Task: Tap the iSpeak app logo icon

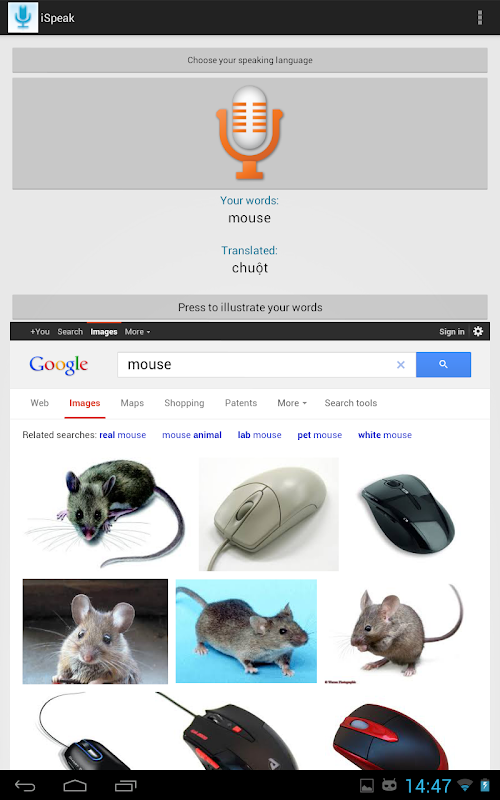Action: coord(23,17)
